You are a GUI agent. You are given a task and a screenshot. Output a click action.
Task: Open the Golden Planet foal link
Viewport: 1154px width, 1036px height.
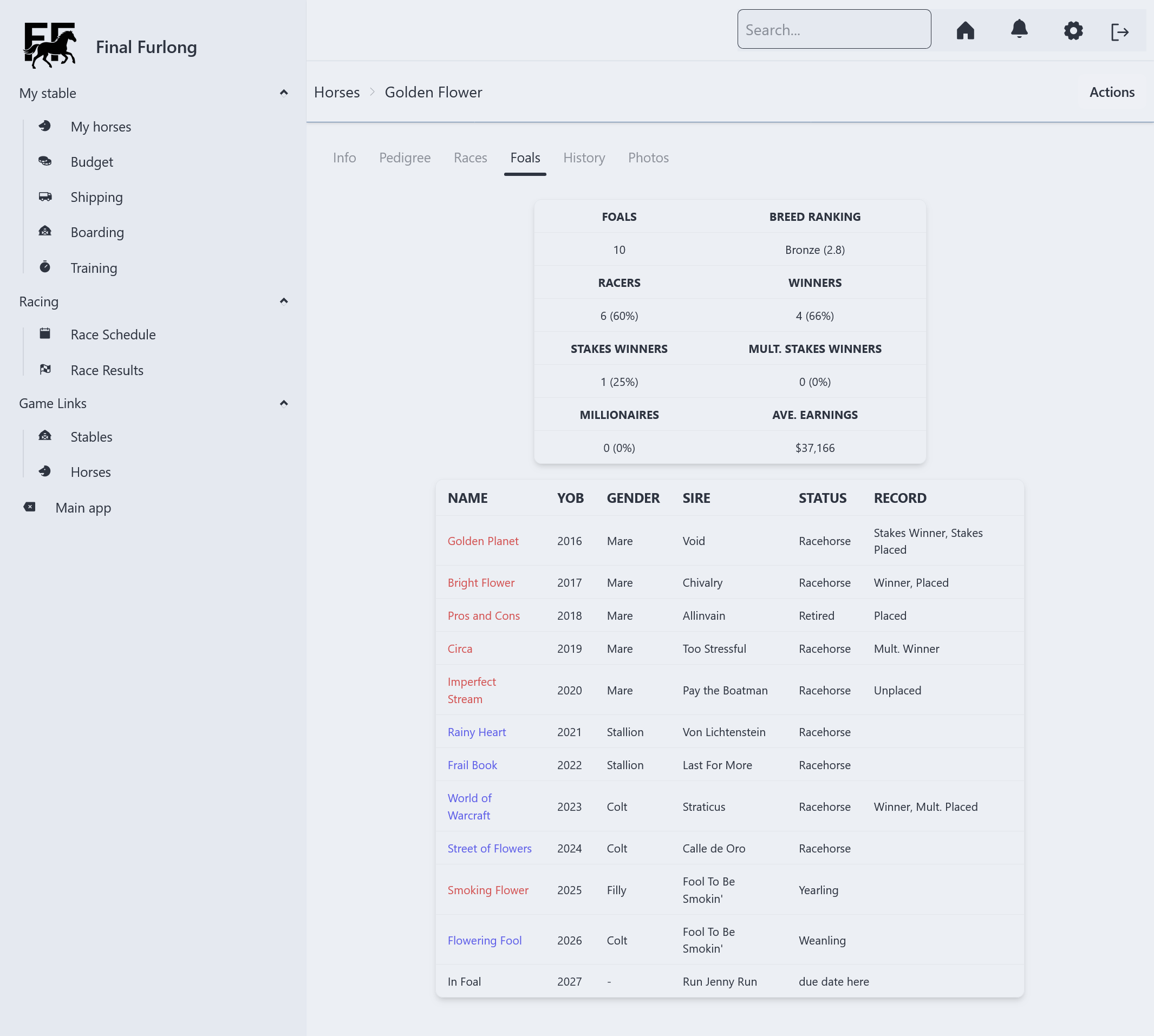click(x=483, y=541)
